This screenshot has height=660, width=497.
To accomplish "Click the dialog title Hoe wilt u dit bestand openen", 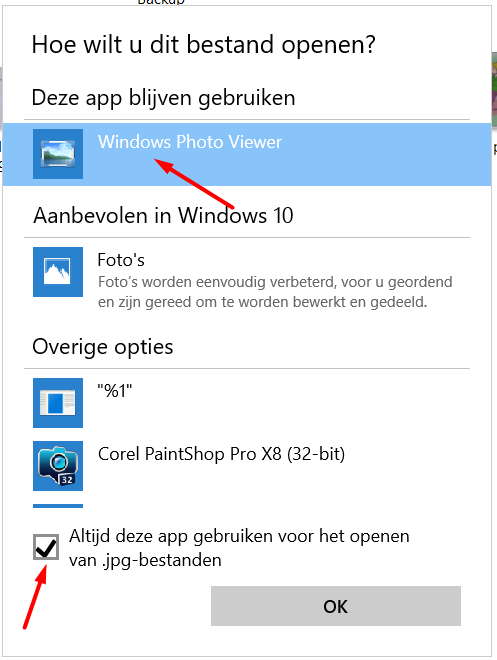I will (204, 45).
